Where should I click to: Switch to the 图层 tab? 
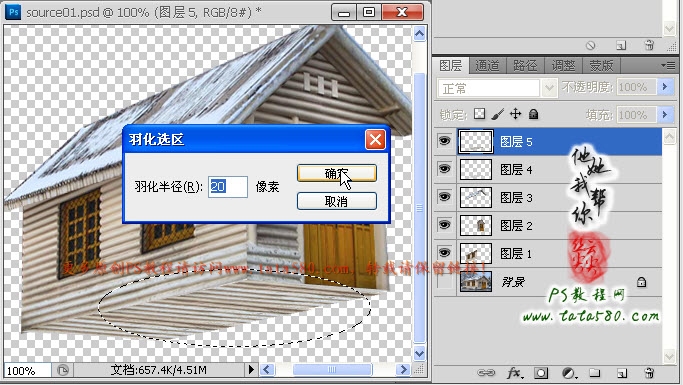pos(451,65)
